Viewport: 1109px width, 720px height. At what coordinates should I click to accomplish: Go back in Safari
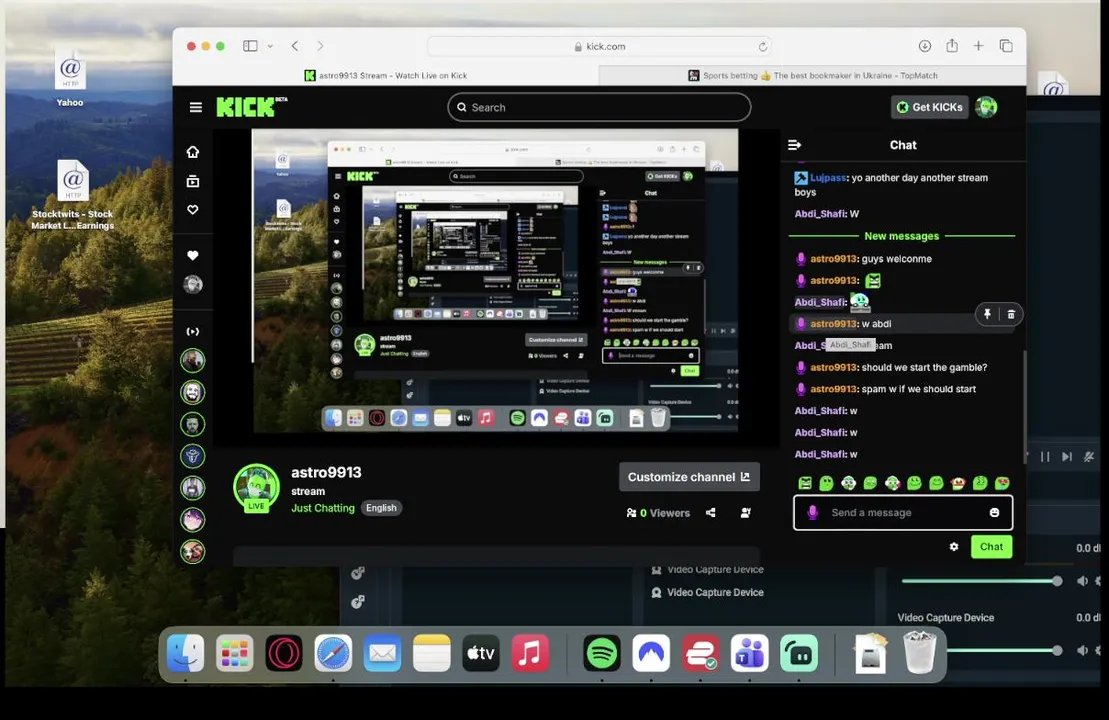coord(295,46)
